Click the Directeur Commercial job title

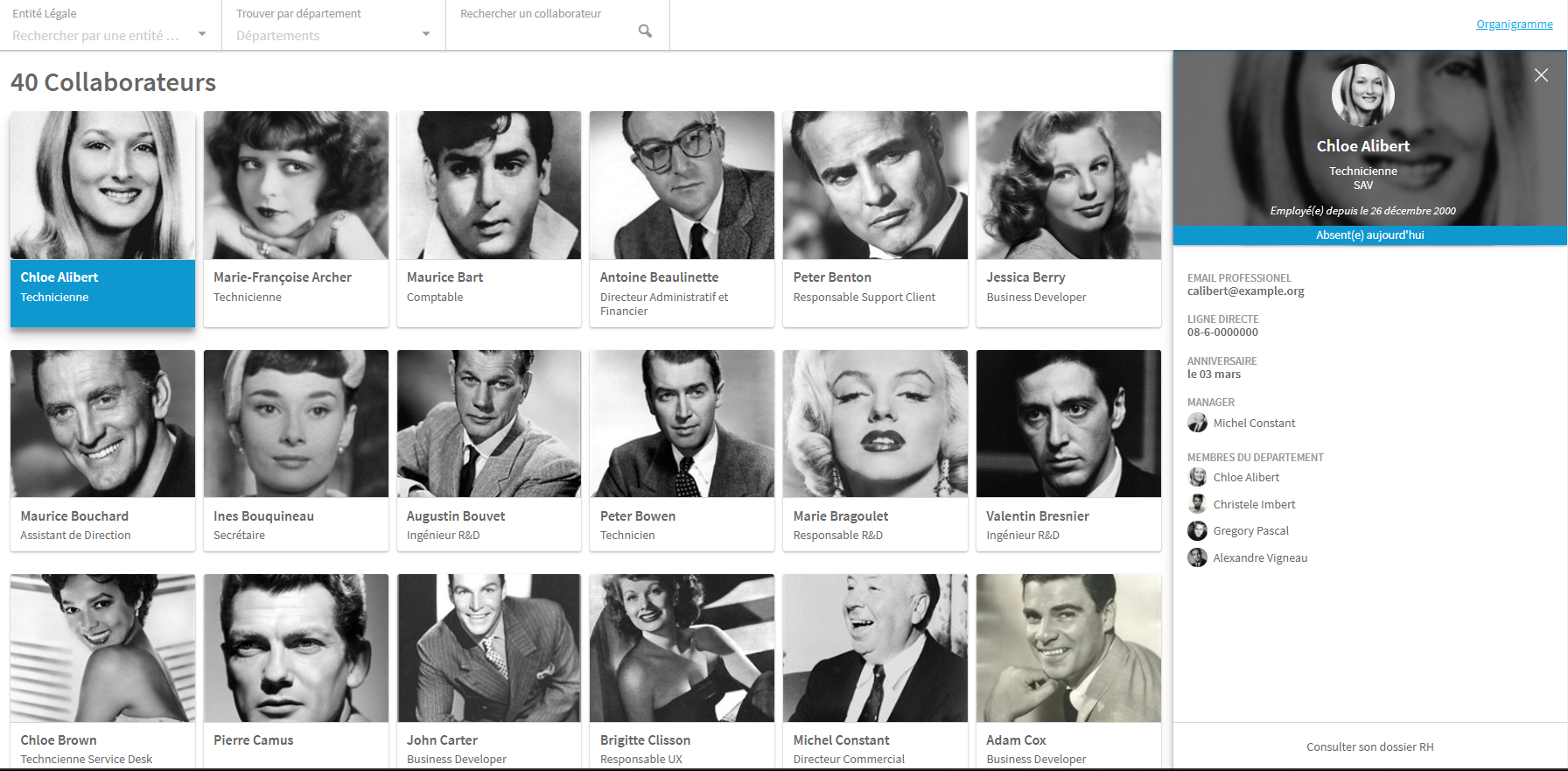point(849,760)
